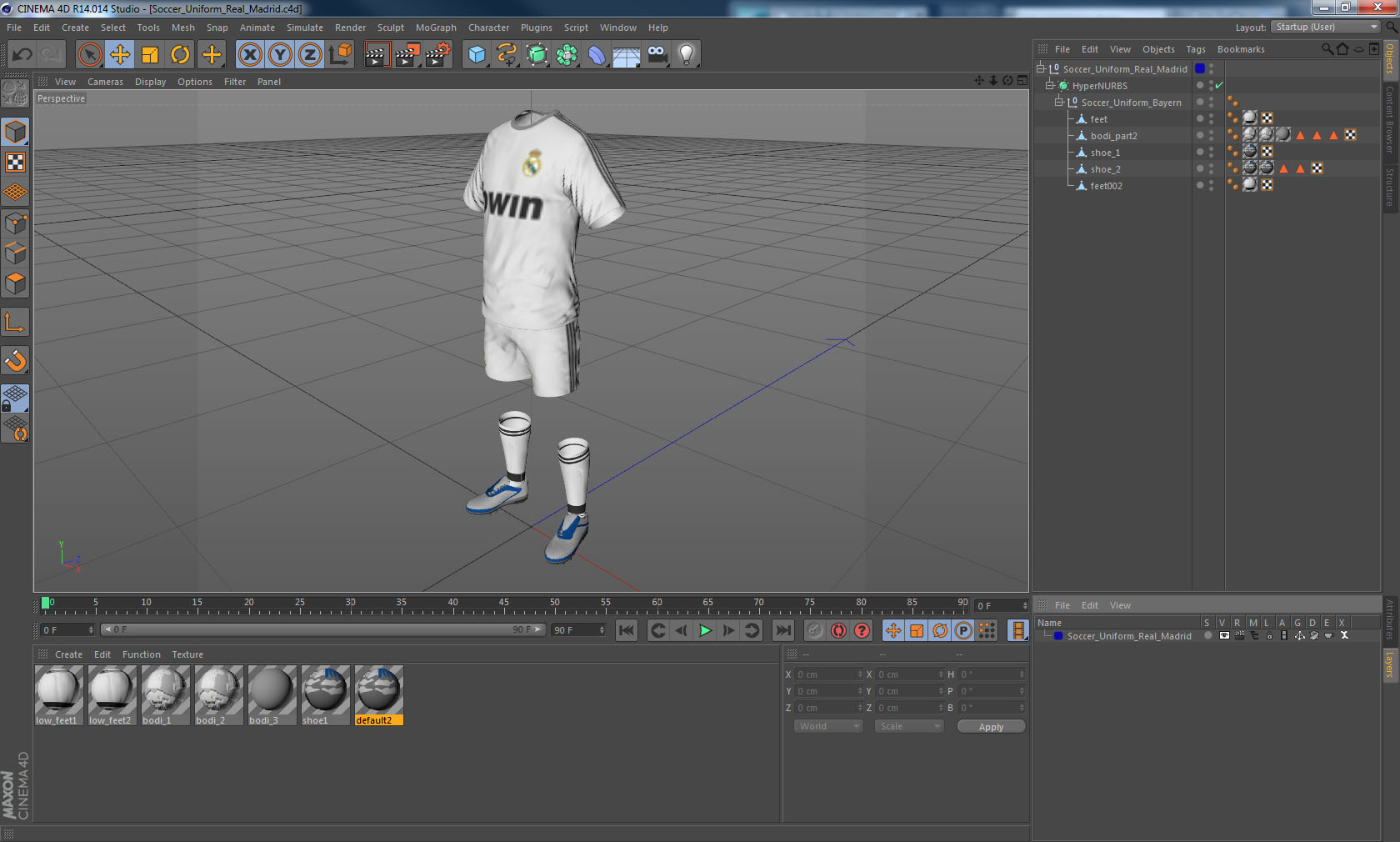Go to start of animation
Screen dimensions: 1400x842
(x=627, y=630)
